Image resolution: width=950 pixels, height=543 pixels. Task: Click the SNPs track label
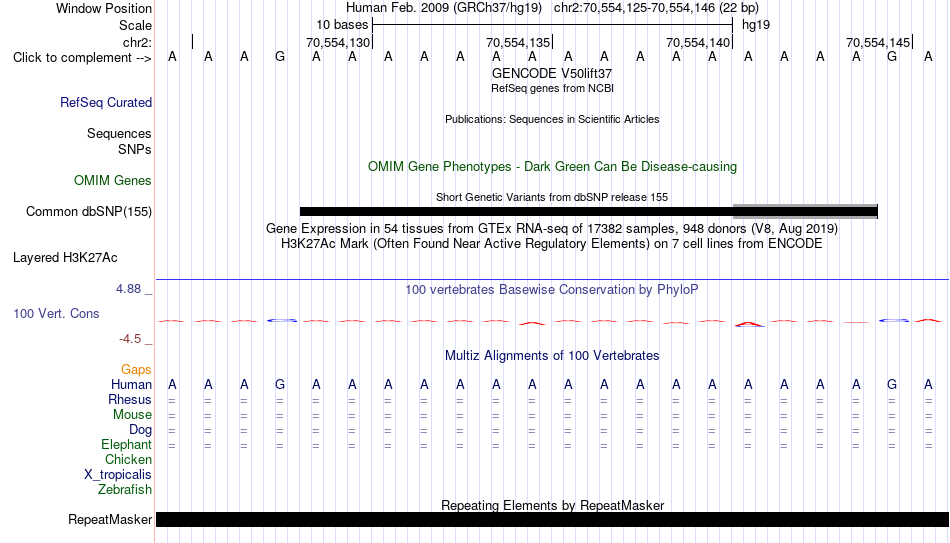[x=135, y=149]
